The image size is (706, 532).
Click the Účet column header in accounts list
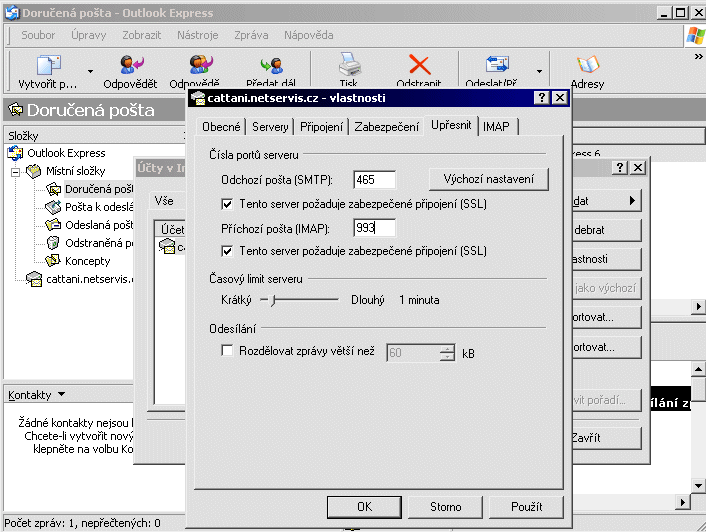[172, 230]
